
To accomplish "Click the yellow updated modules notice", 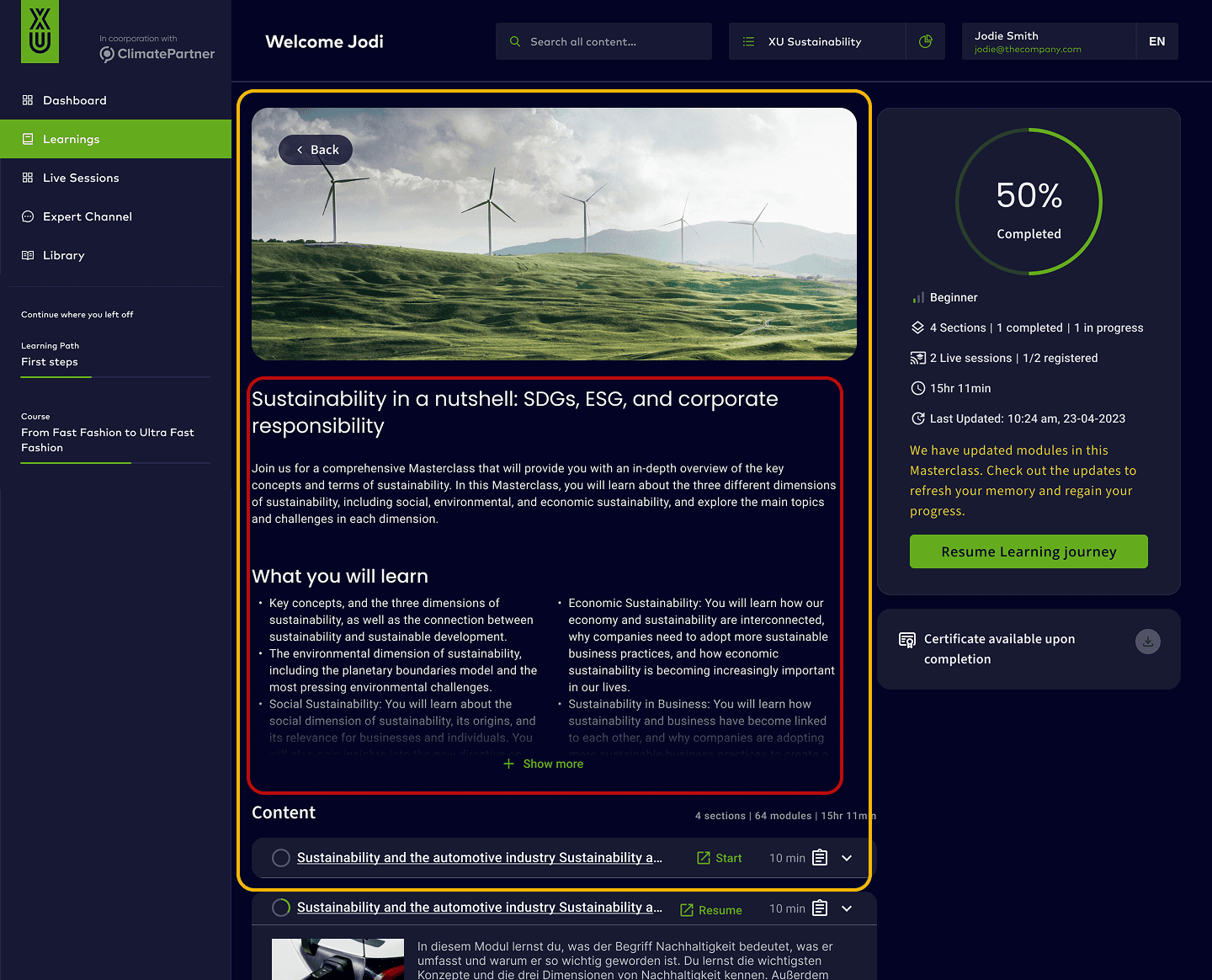I will [x=1023, y=481].
